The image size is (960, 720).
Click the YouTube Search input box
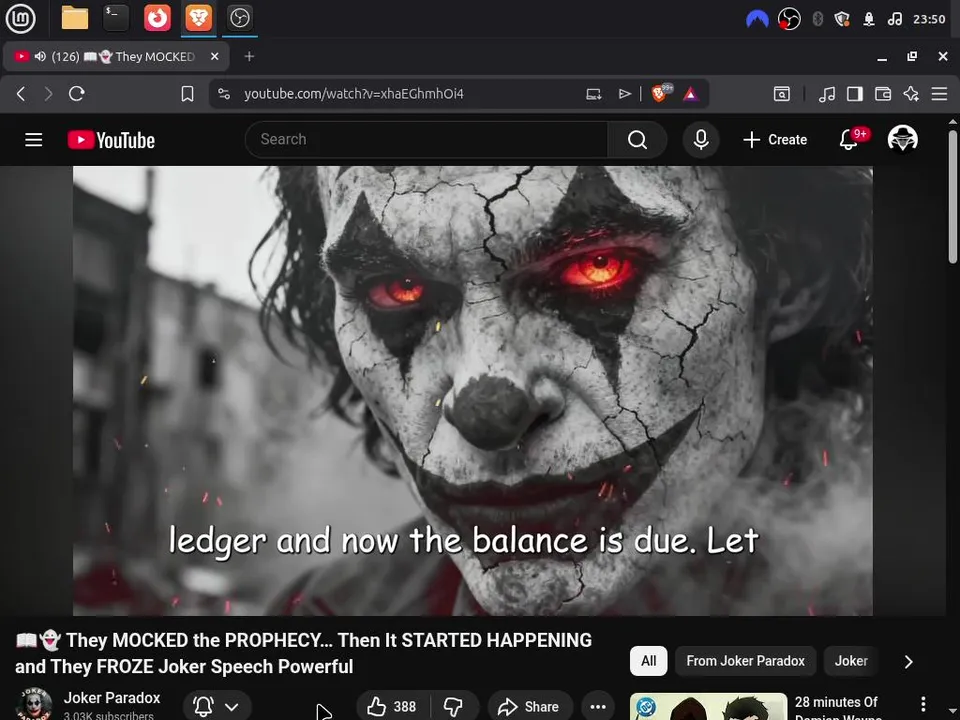tap(426, 140)
